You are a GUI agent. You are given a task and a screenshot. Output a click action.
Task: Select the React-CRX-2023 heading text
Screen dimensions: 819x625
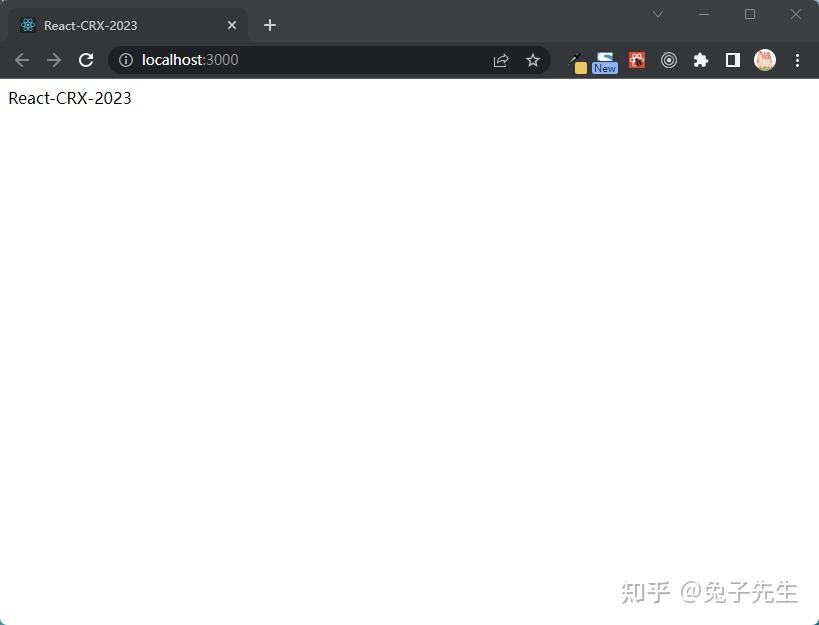coord(69,98)
